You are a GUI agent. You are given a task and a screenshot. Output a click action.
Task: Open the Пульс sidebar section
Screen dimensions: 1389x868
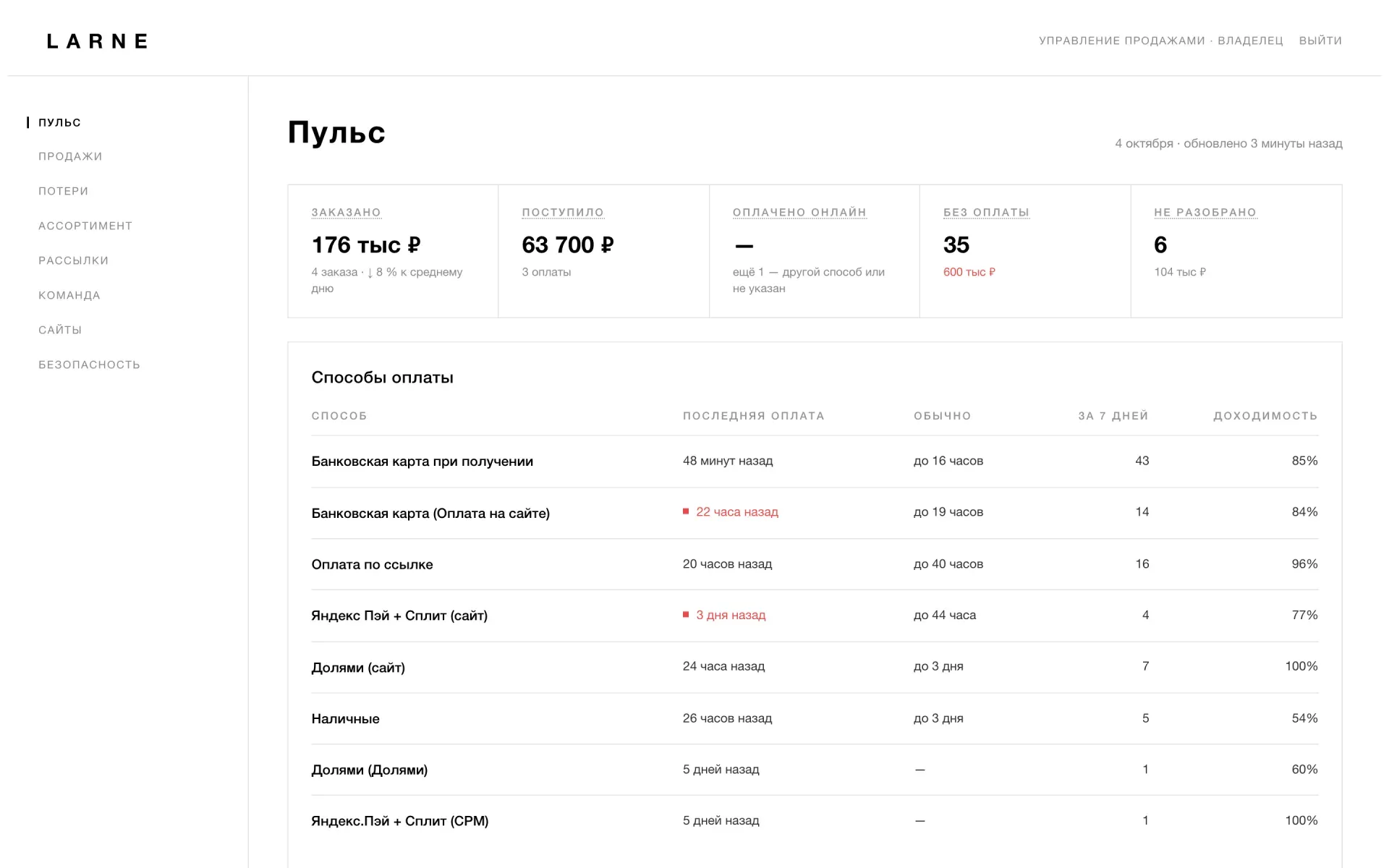[x=59, y=122]
